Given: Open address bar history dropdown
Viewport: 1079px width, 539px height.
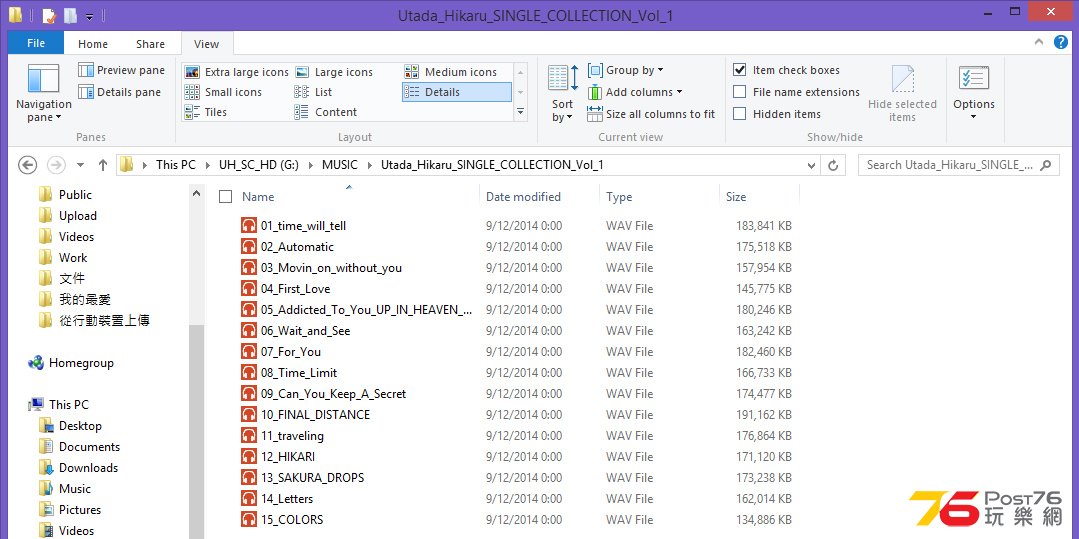Looking at the screenshot, I should click(812, 165).
